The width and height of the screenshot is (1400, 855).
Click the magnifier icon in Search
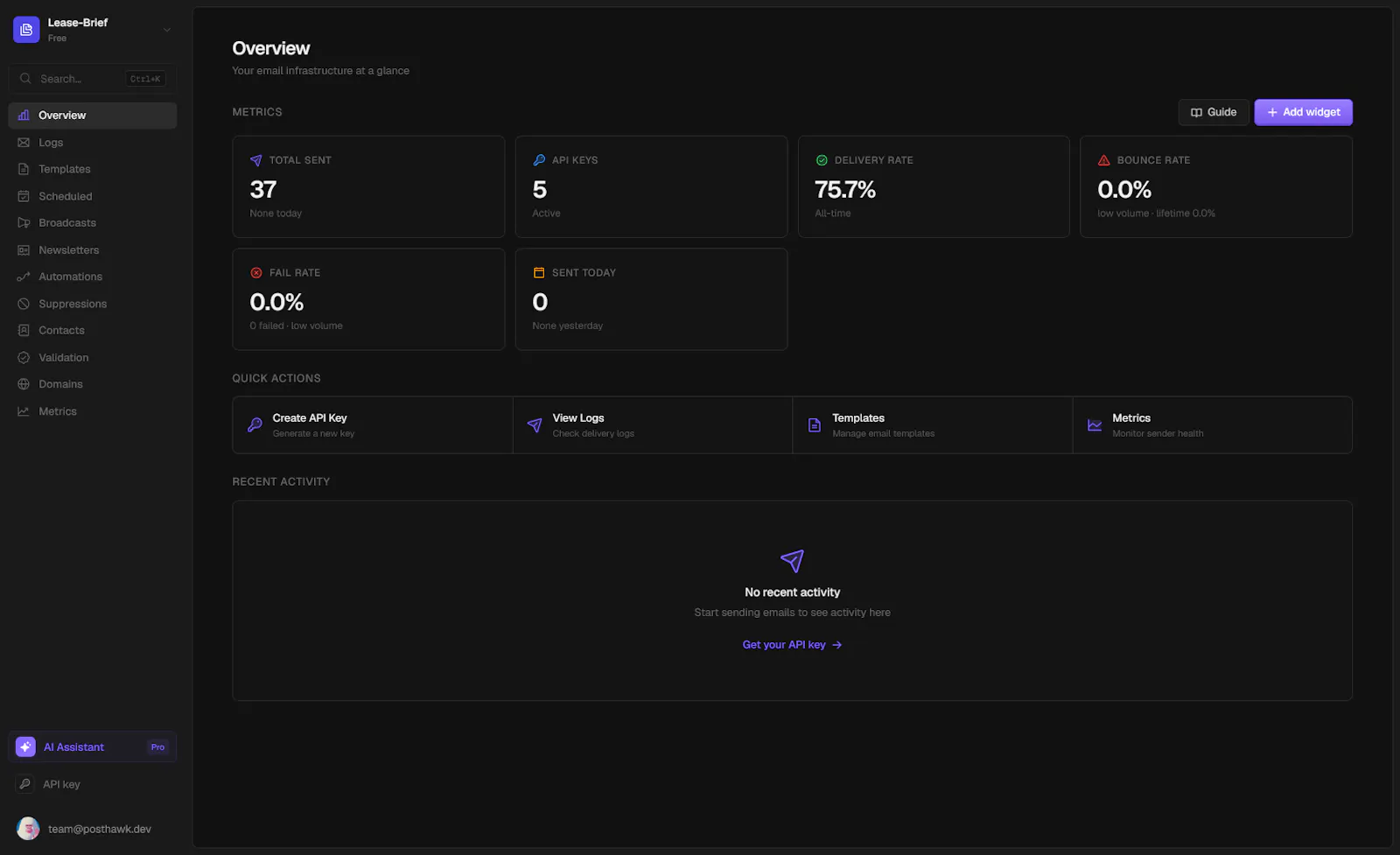(25, 79)
